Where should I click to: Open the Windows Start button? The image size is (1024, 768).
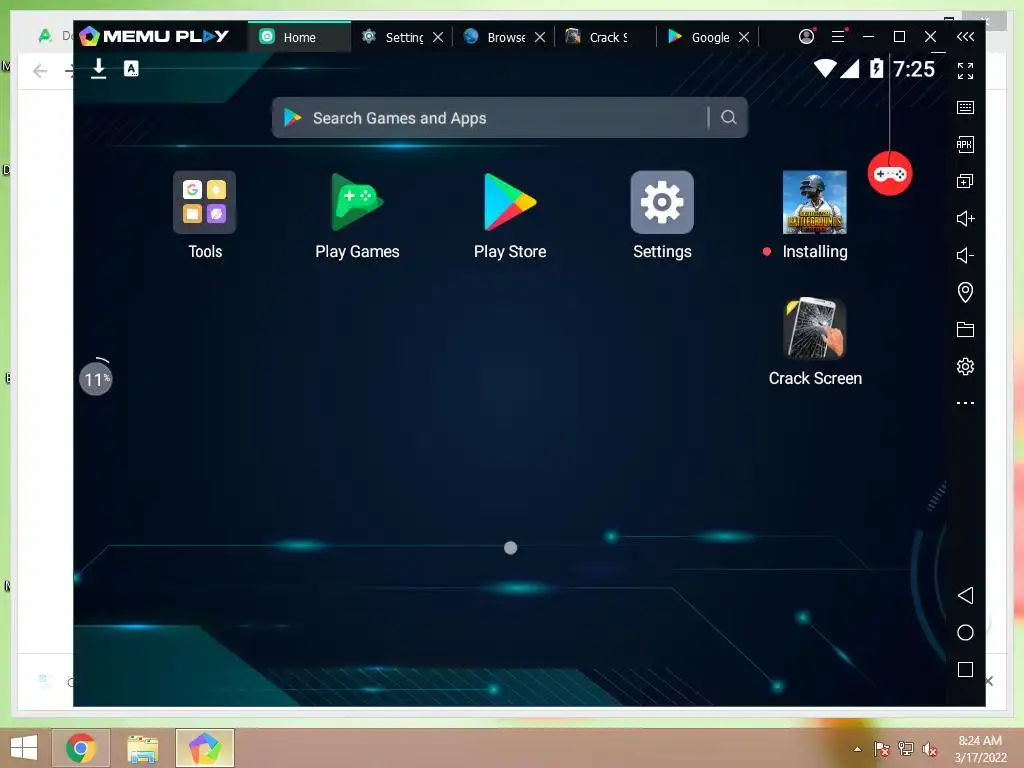click(24, 748)
